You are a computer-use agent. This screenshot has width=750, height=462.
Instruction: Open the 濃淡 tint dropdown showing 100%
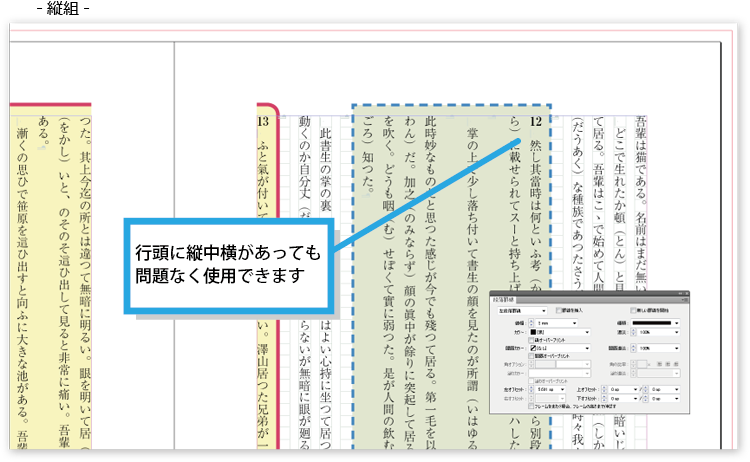(x=659, y=332)
